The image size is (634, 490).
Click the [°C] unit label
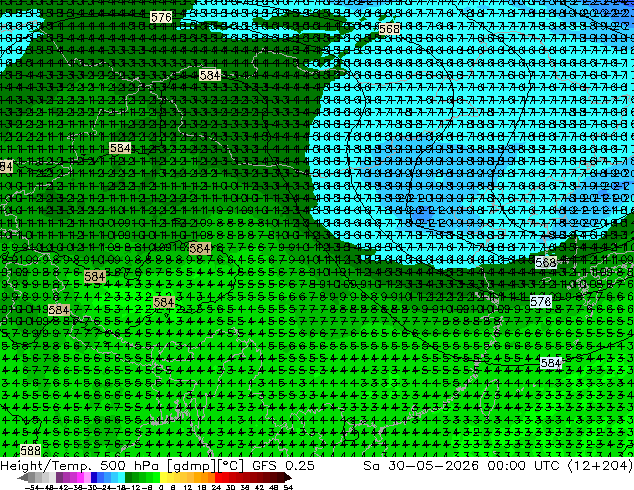pos(231,466)
